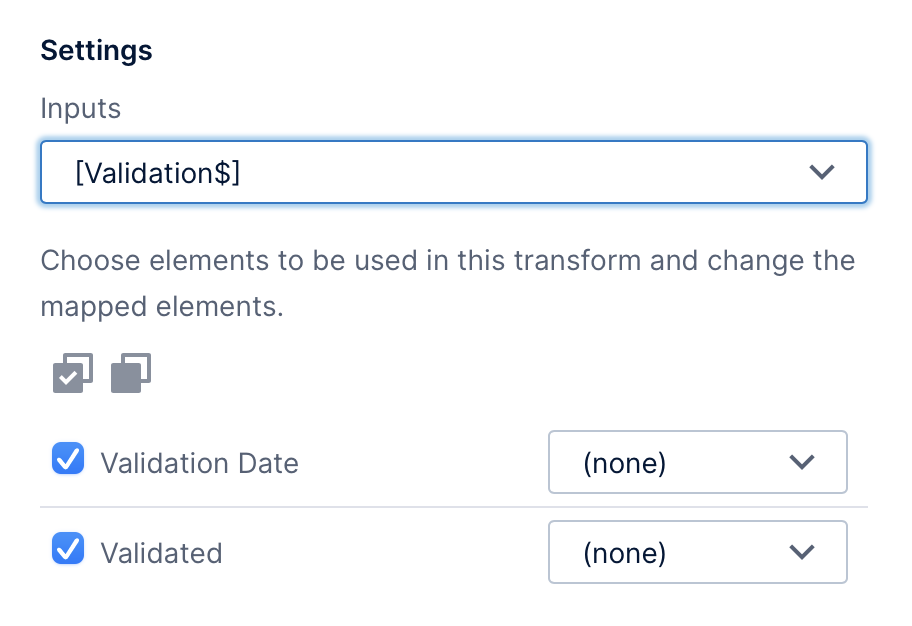Click the Inputs field label

(x=80, y=108)
